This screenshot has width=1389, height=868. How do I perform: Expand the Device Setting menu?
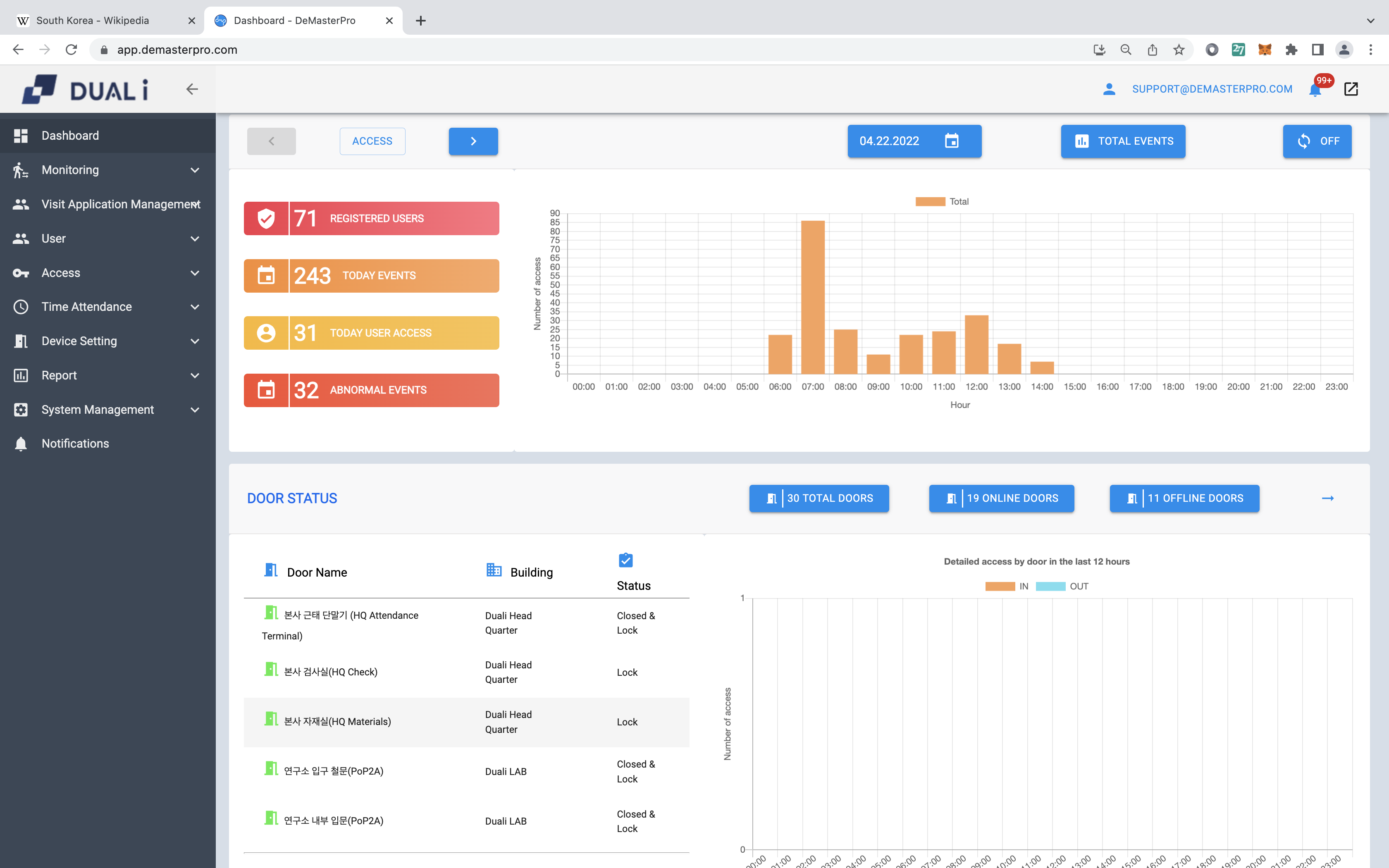[108, 341]
